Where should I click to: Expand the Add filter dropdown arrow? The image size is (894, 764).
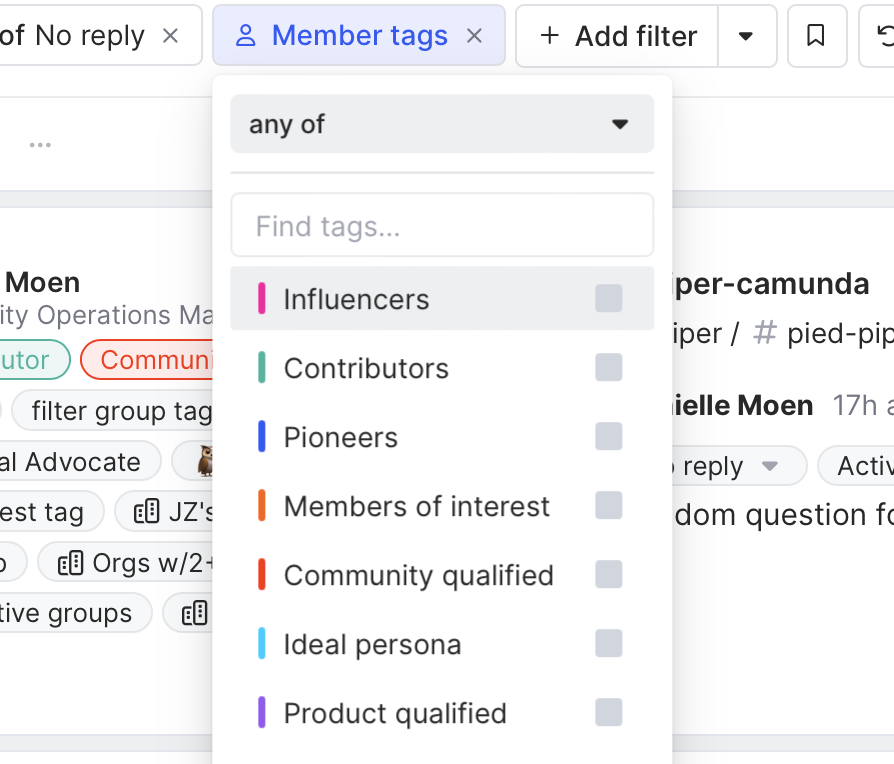coord(746,36)
